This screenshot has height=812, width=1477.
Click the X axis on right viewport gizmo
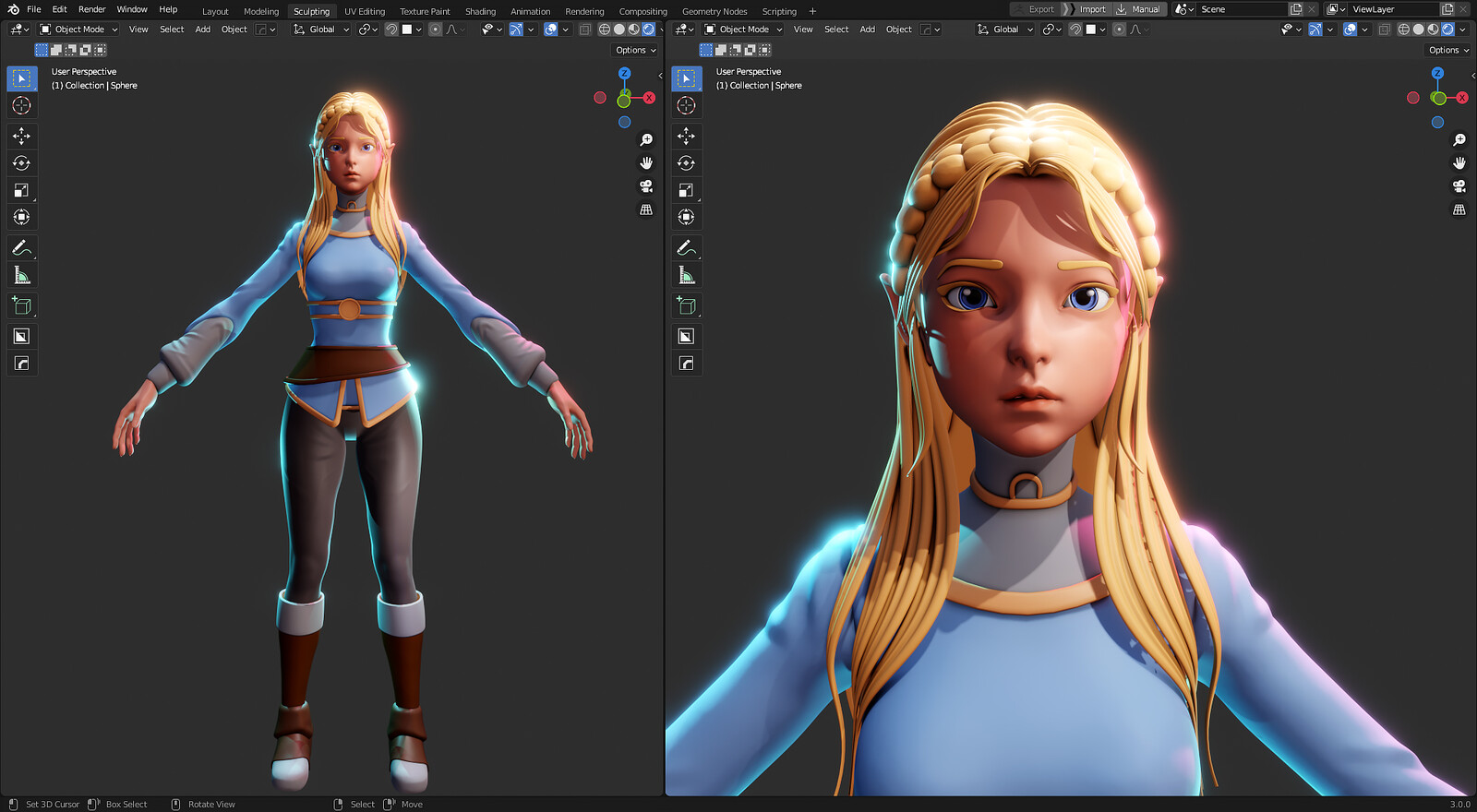coord(1462,98)
